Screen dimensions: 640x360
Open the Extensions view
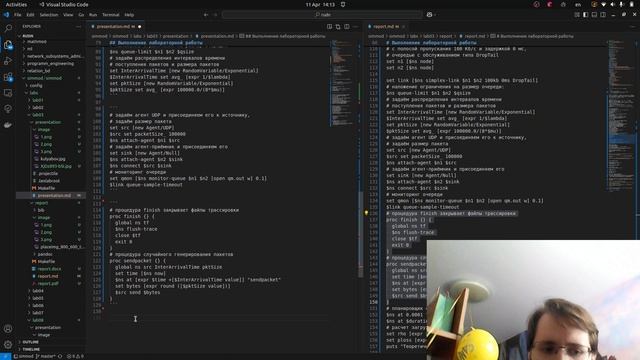[8, 77]
